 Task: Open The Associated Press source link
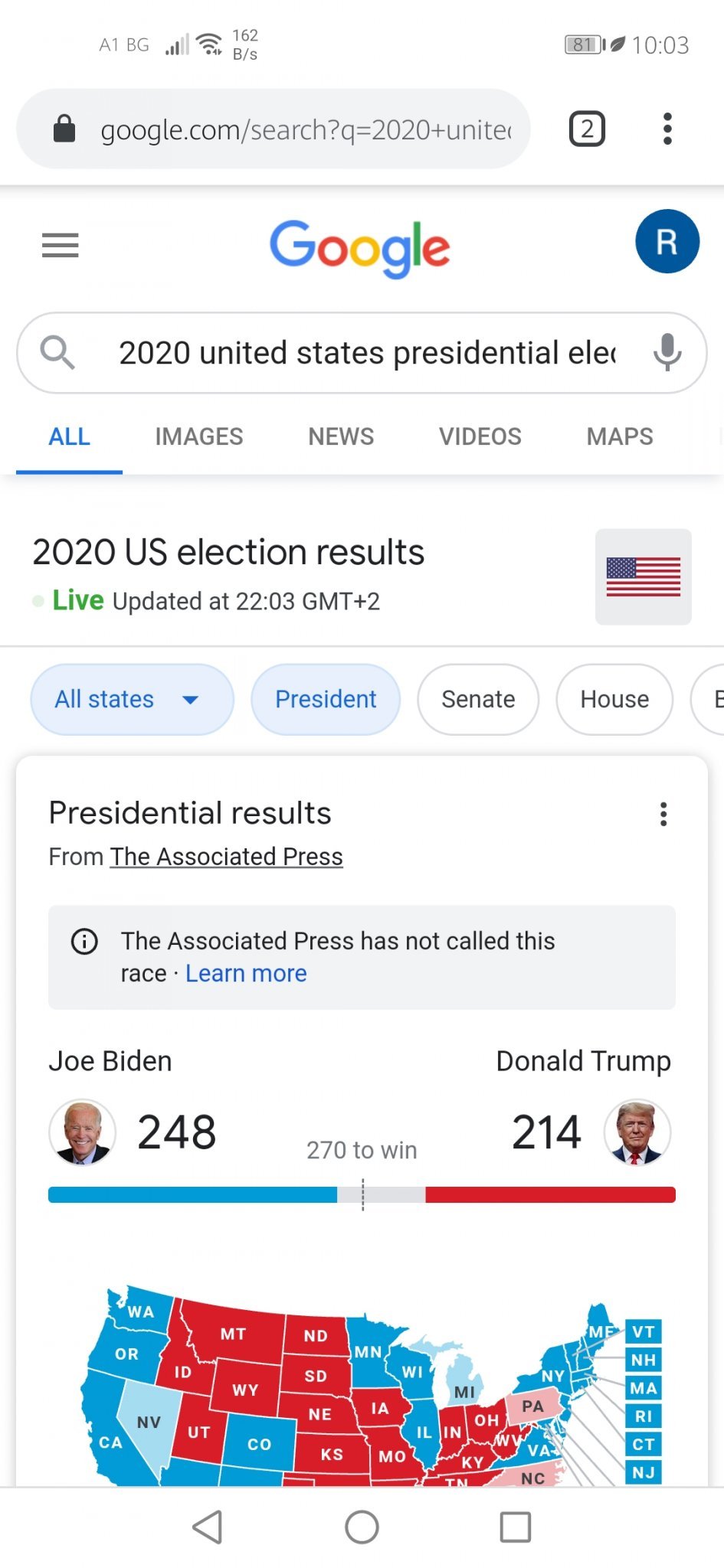[227, 856]
